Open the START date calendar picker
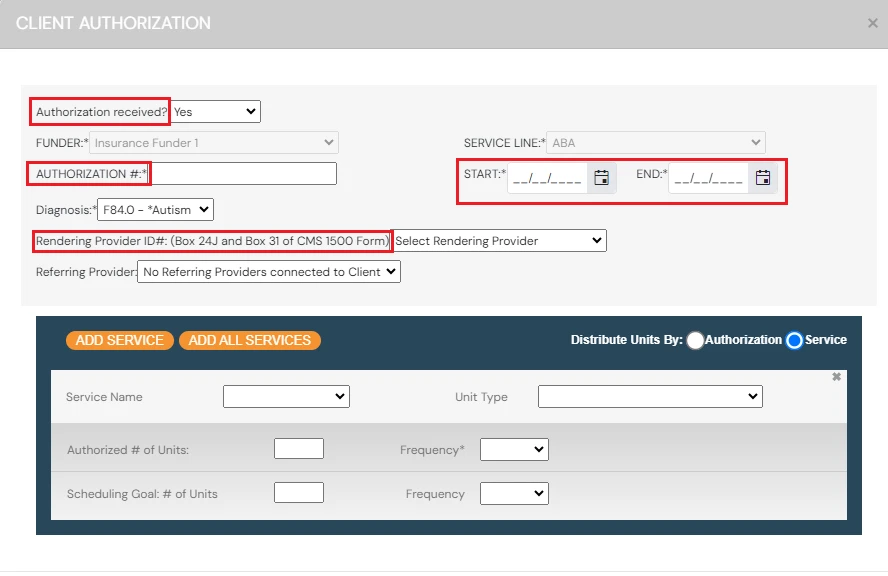Screen dimensions: 888x576 [x=600, y=178]
